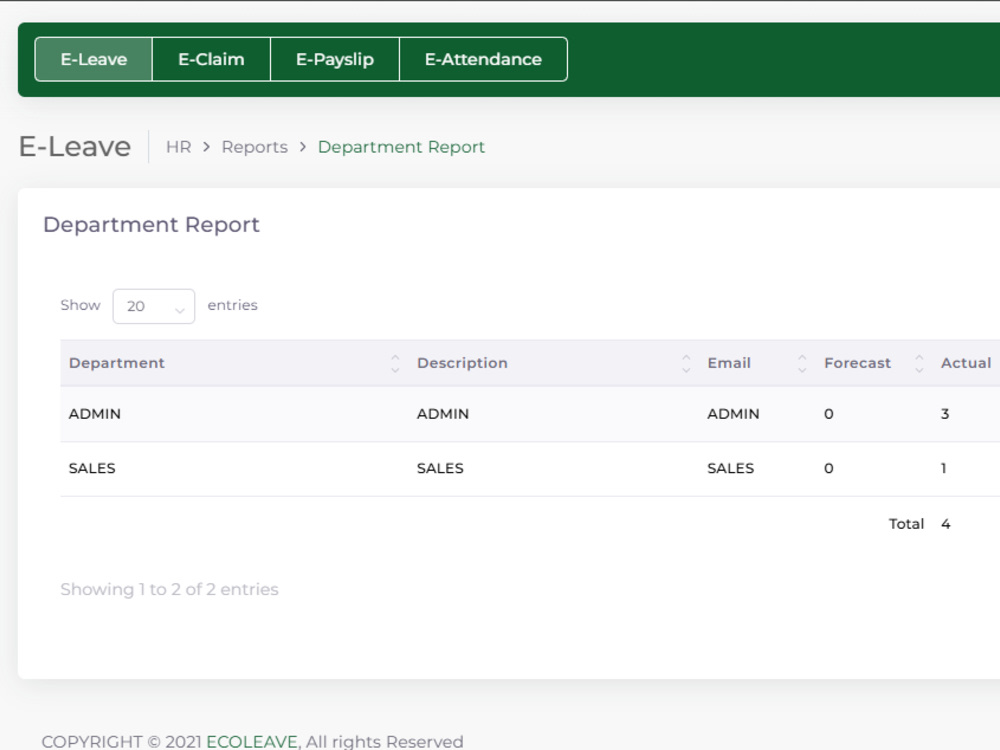This screenshot has width=1000, height=750.
Task: Sort by the Forecast column header
Action: (x=857, y=363)
